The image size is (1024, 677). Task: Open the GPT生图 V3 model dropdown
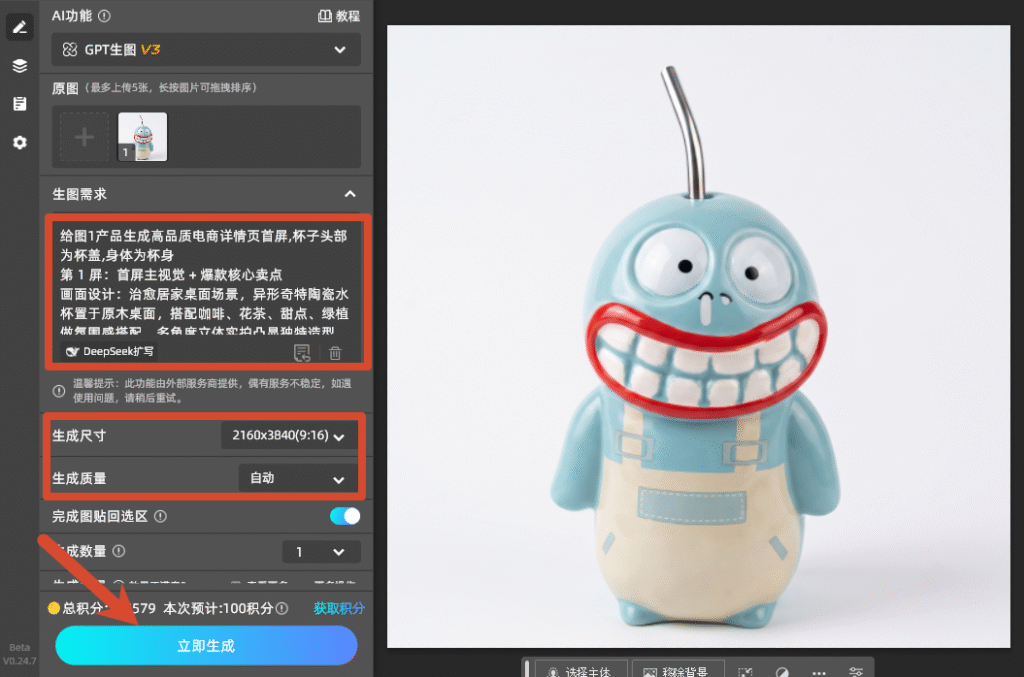(x=206, y=50)
